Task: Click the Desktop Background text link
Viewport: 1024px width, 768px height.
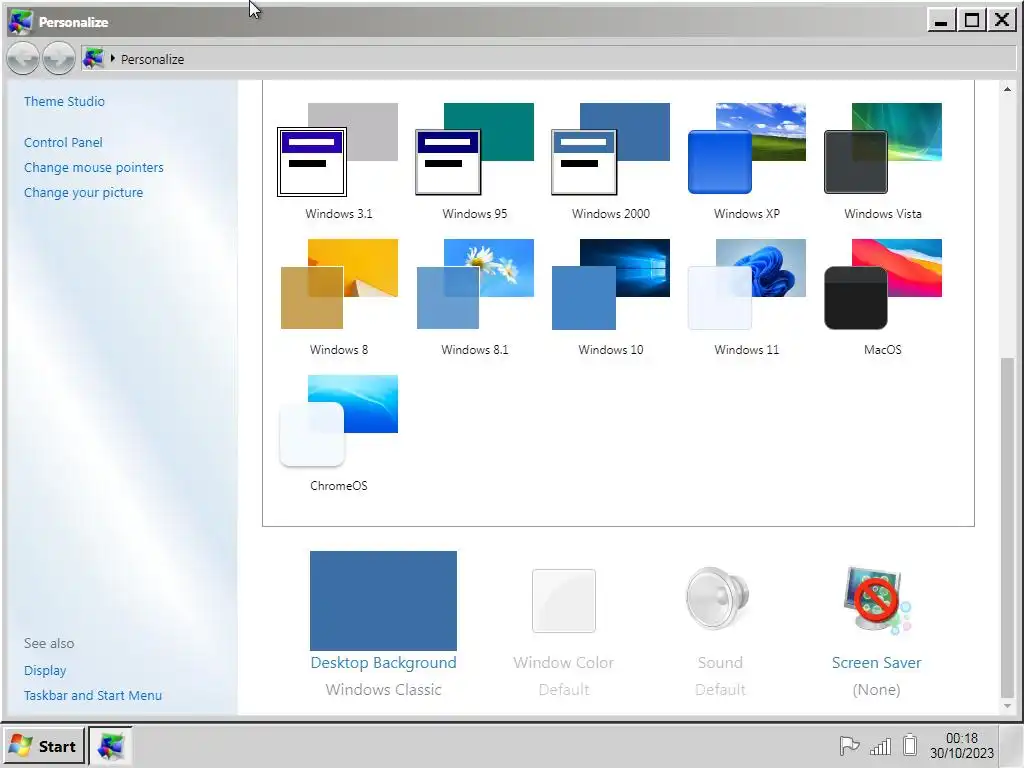Action: tap(383, 662)
